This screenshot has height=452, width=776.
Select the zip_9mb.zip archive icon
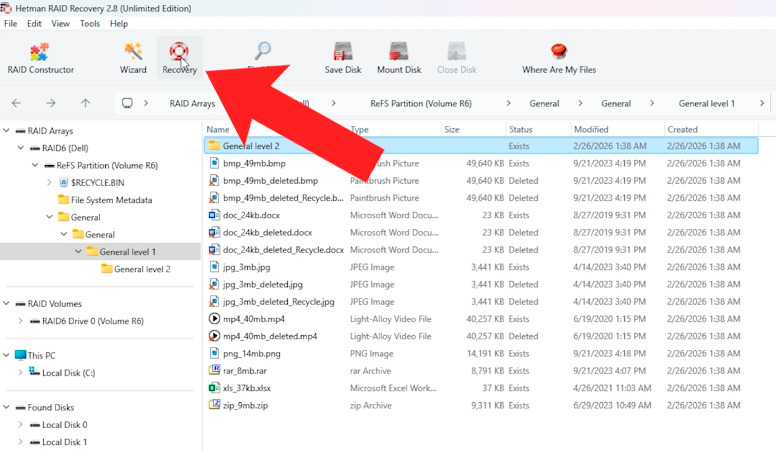[x=214, y=405]
